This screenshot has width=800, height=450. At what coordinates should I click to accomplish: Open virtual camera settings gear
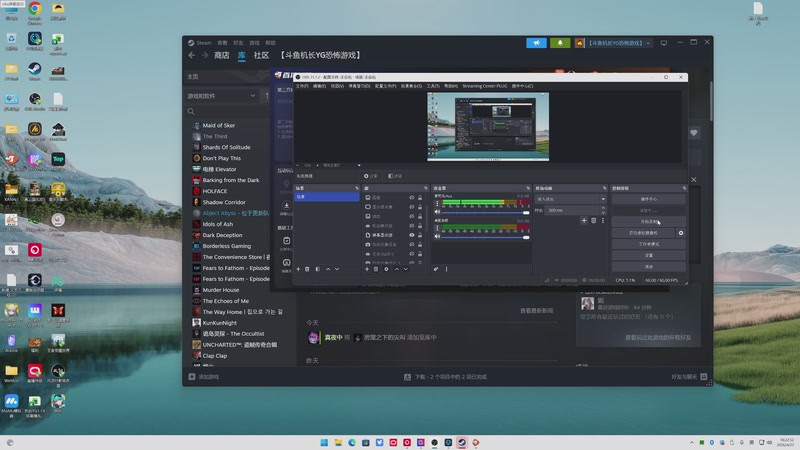click(x=681, y=233)
